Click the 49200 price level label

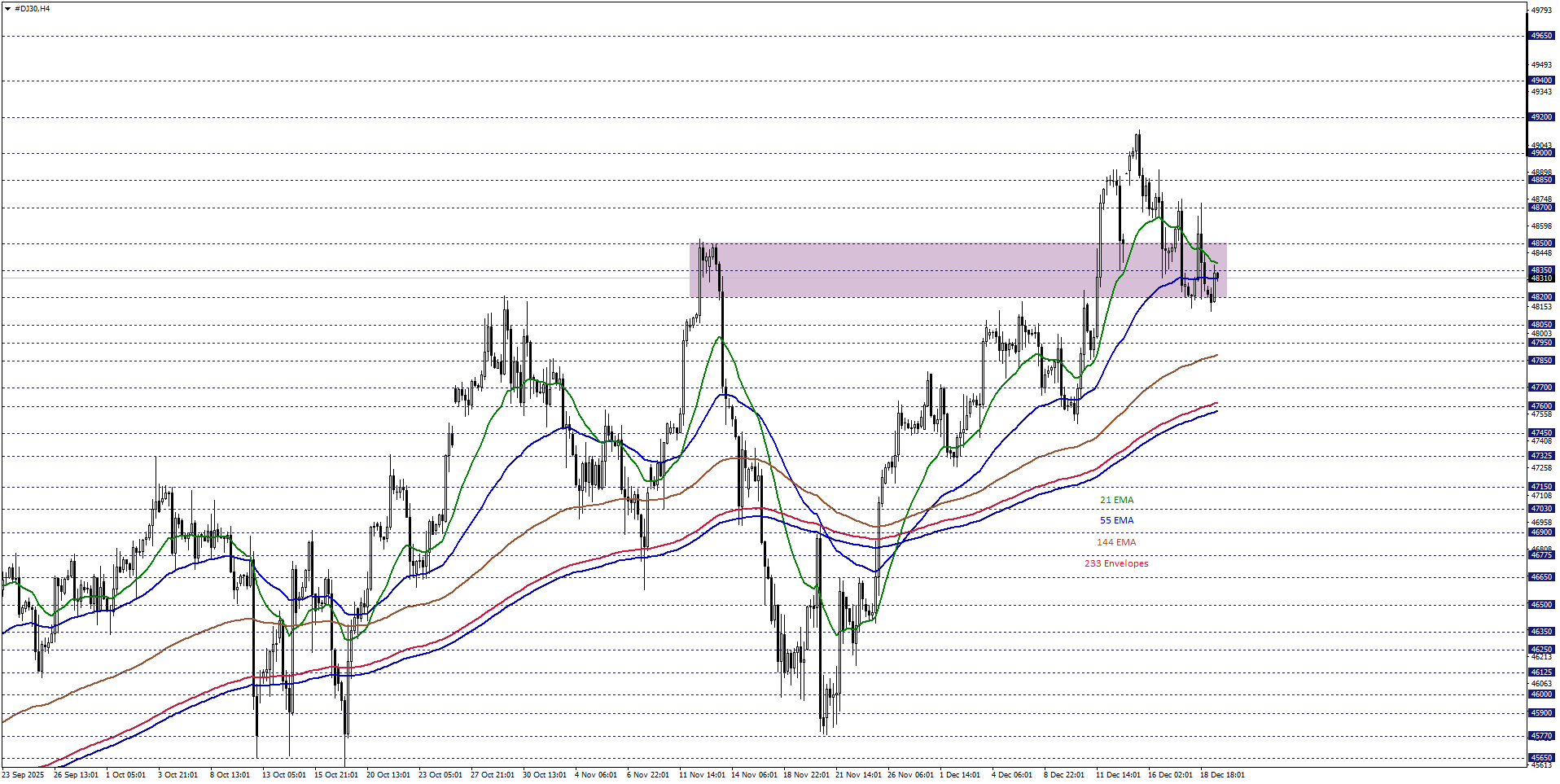pos(1541,117)
